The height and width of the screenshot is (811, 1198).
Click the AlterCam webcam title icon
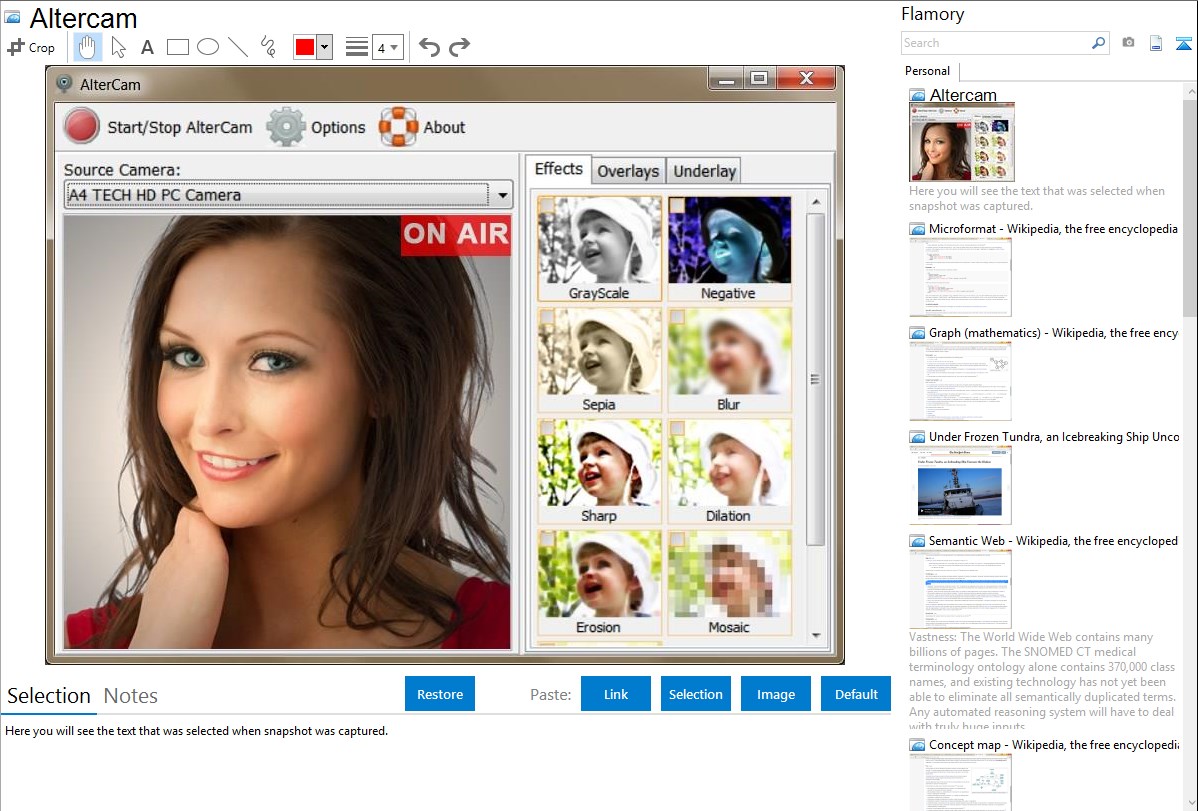(65, 84)
